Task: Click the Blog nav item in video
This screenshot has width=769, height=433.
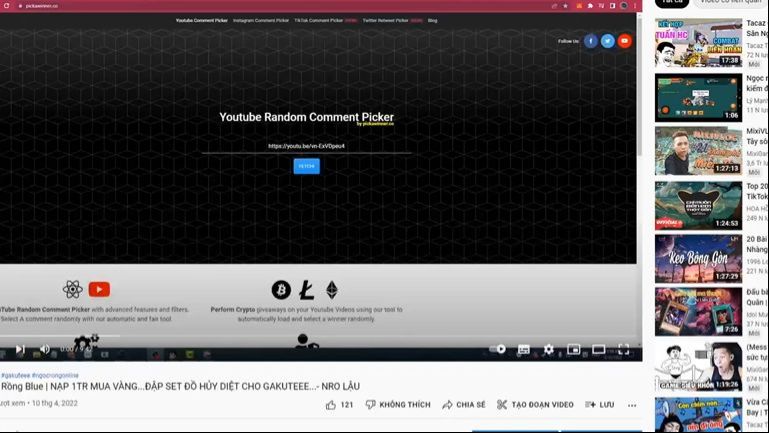Action: [433, 21]
